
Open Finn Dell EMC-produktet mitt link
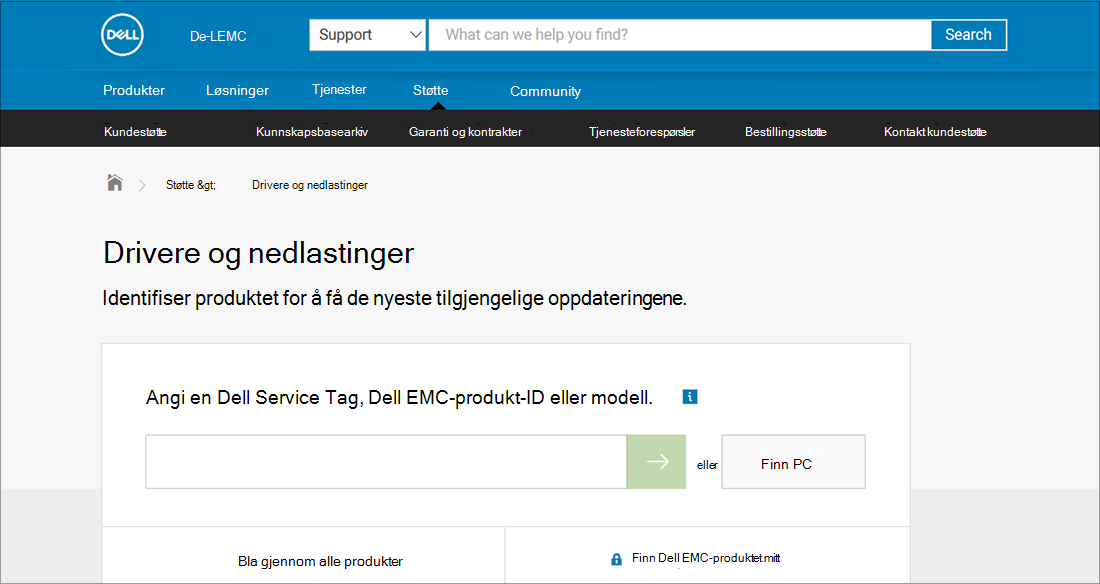(706, 559)
